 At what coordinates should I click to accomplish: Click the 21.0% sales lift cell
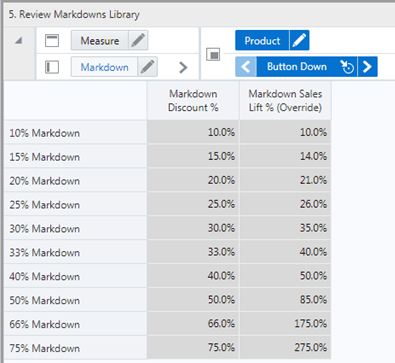285,180
